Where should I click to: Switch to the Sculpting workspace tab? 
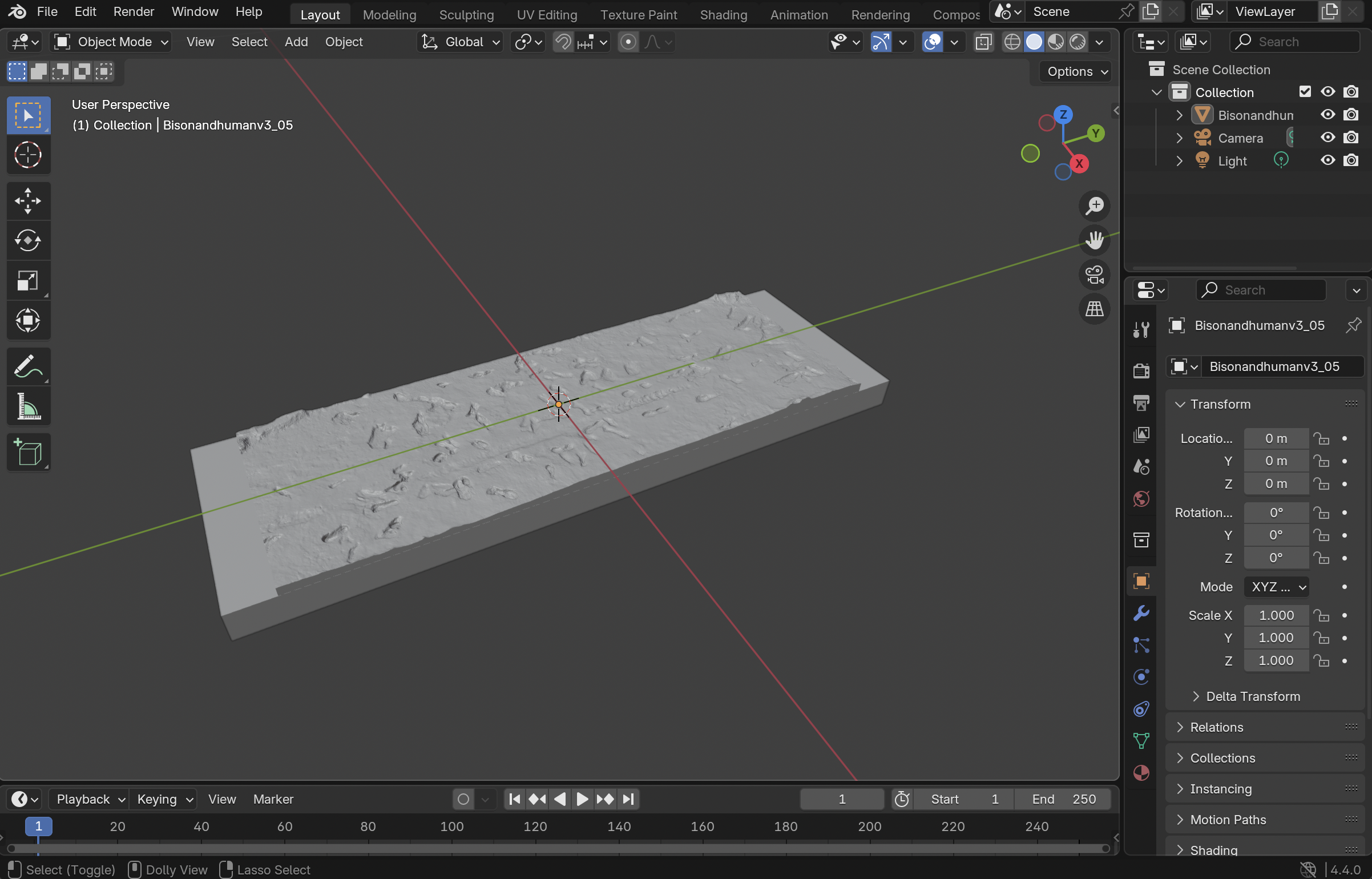[466, 15]
